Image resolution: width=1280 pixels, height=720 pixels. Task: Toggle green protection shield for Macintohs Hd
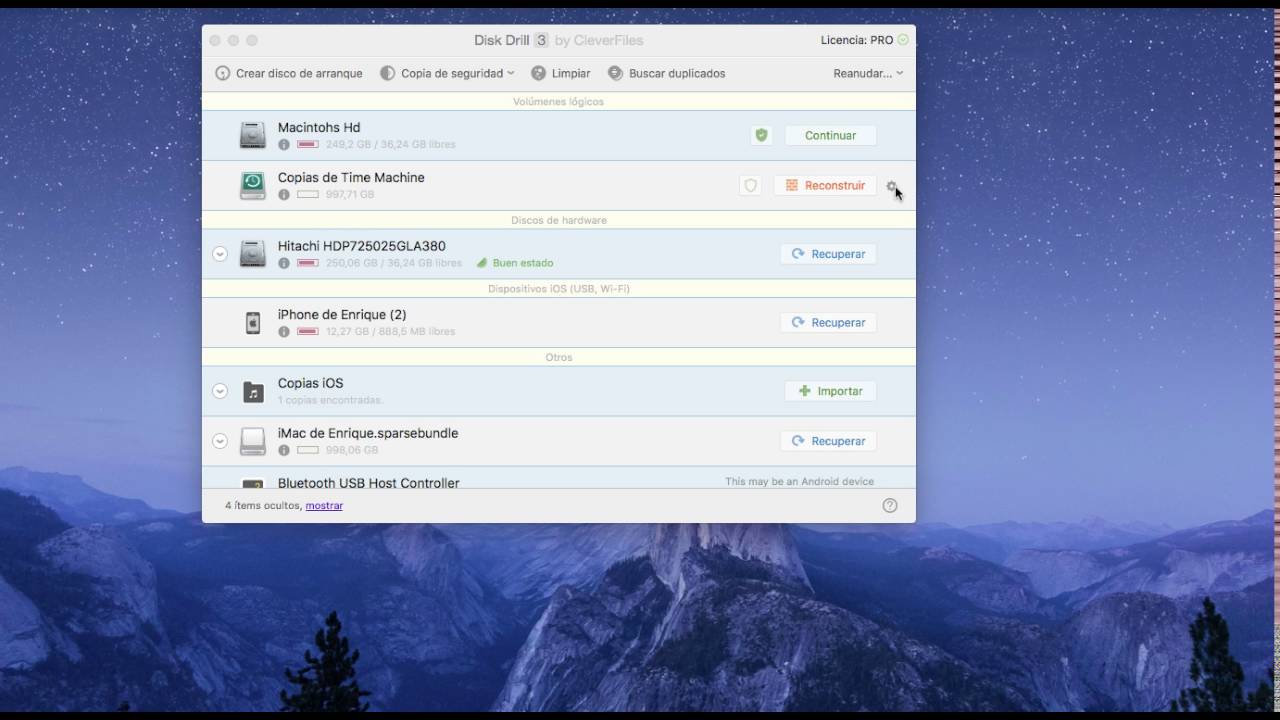[761, 135]
